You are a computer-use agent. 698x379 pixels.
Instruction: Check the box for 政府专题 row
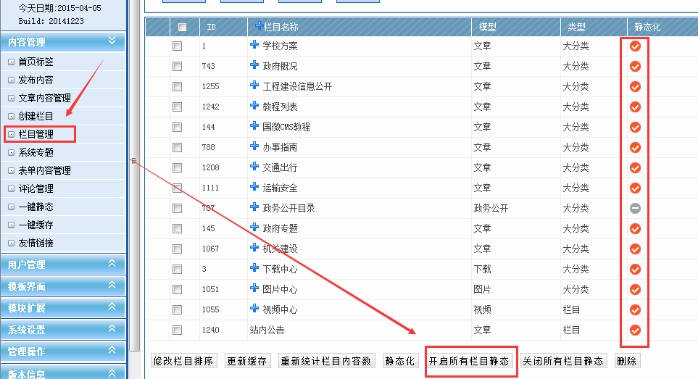coord(177,228)
